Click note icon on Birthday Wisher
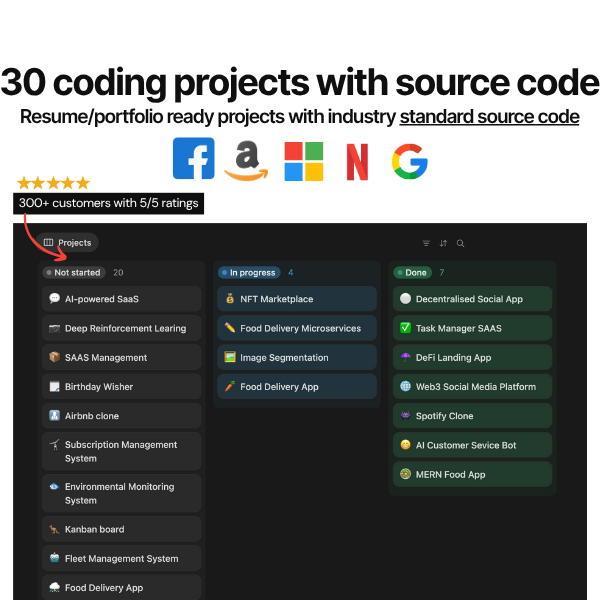This screenshot has width=600, height=600. [x=54, y=386]
